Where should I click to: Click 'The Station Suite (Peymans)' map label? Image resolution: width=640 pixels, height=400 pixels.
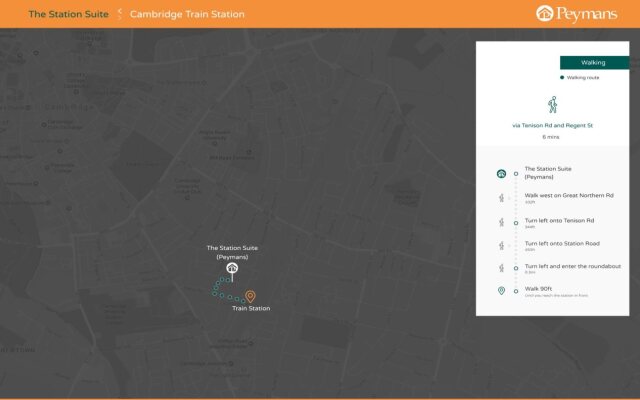tap(232, 252)
